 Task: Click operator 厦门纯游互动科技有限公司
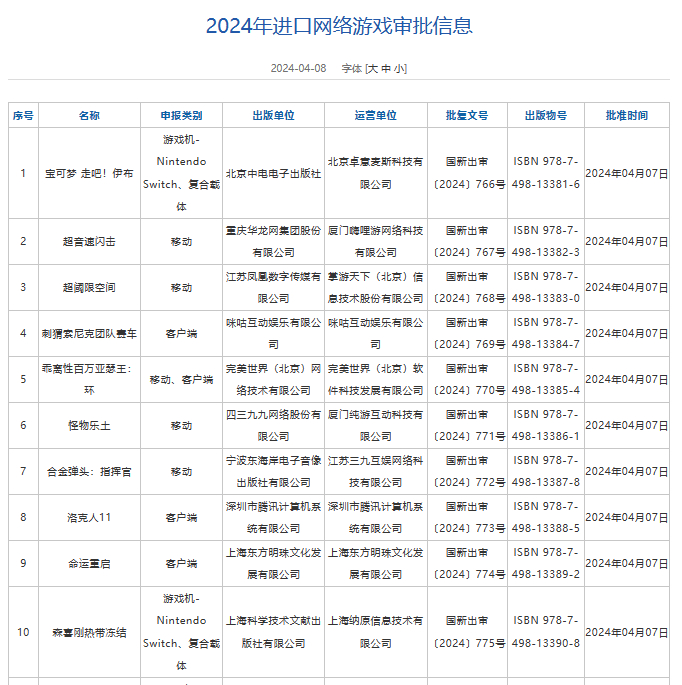tap(376, 426)
